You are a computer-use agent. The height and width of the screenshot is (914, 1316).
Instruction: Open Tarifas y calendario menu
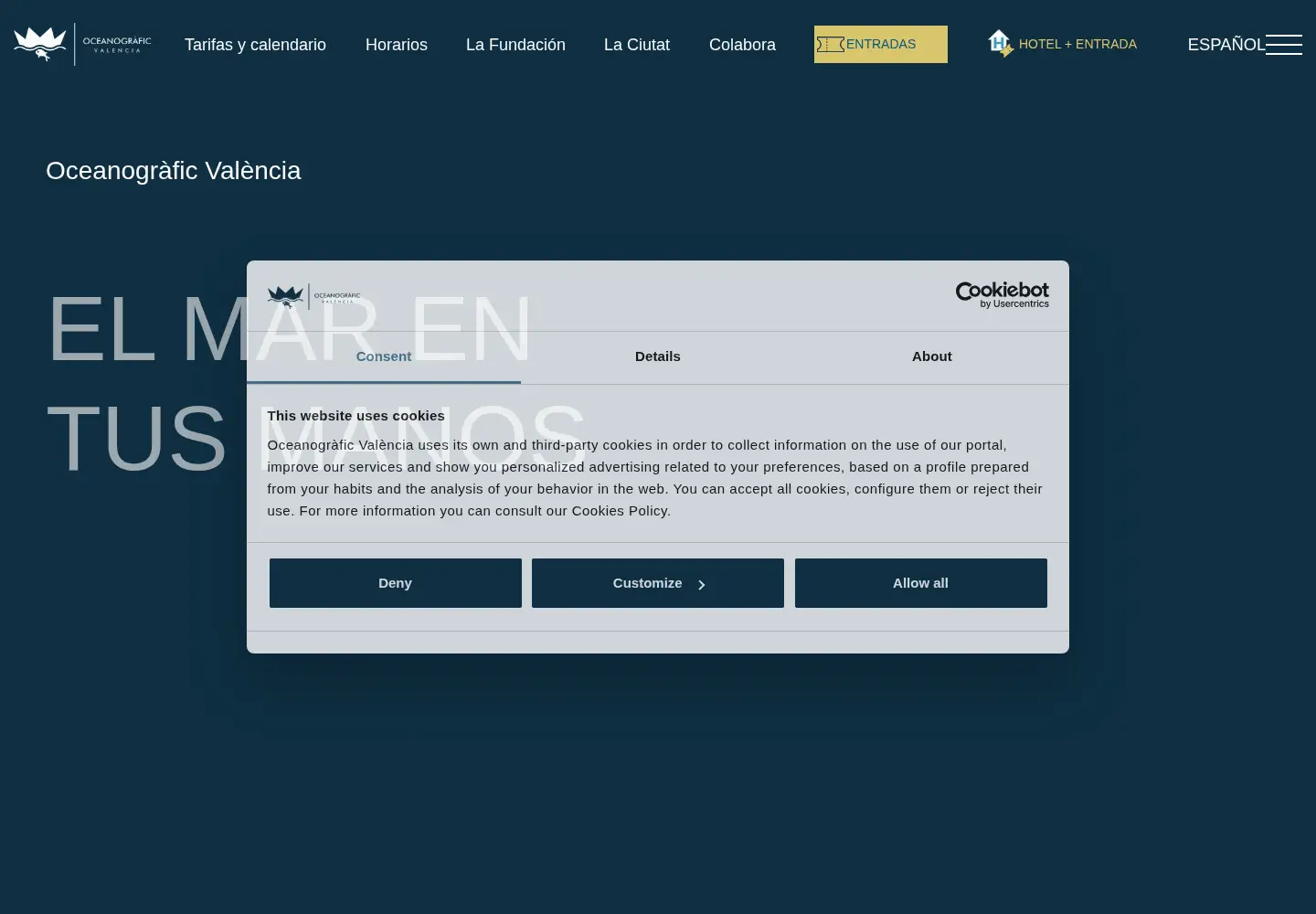[x=255, y=45]
